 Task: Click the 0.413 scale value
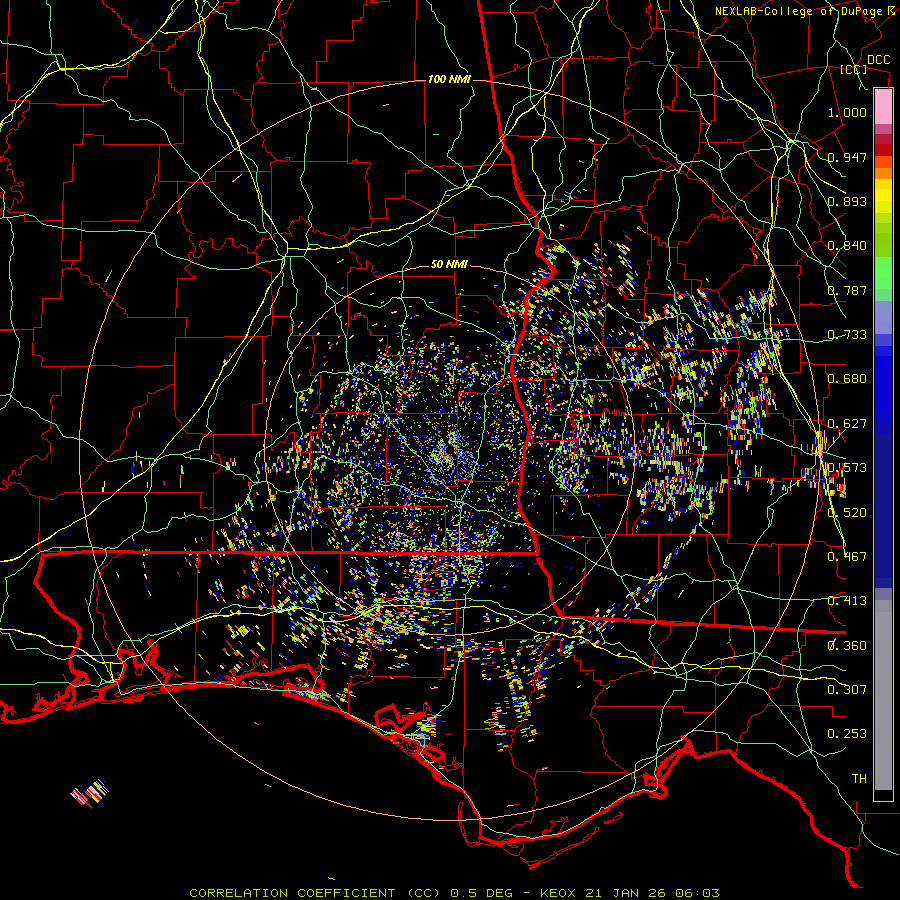847,601
